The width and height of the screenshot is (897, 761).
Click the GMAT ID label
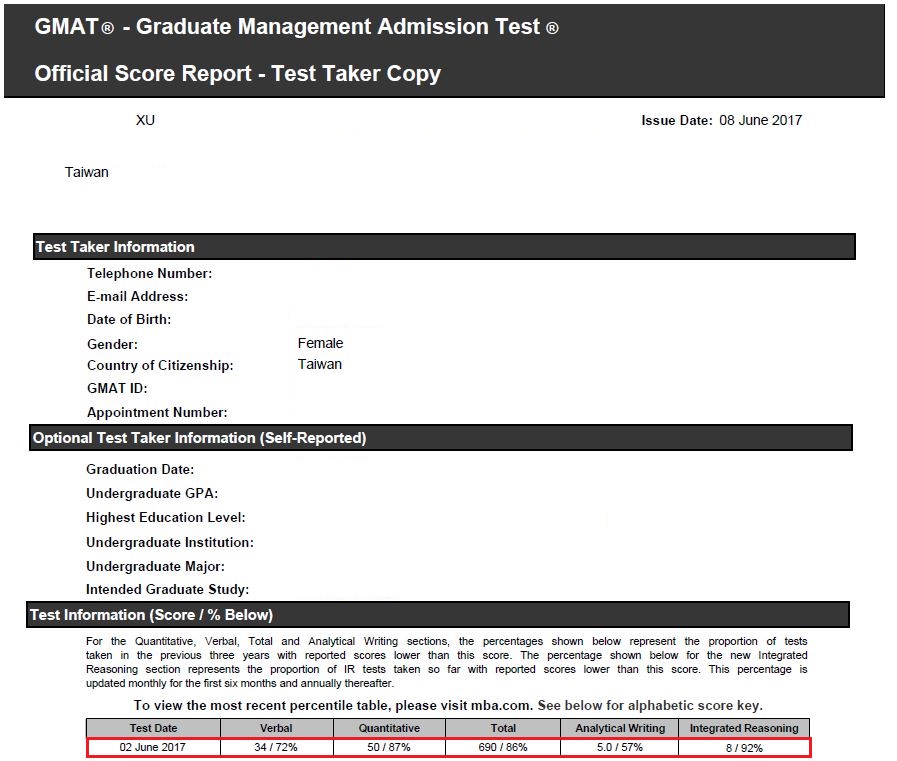click(117, 389)
